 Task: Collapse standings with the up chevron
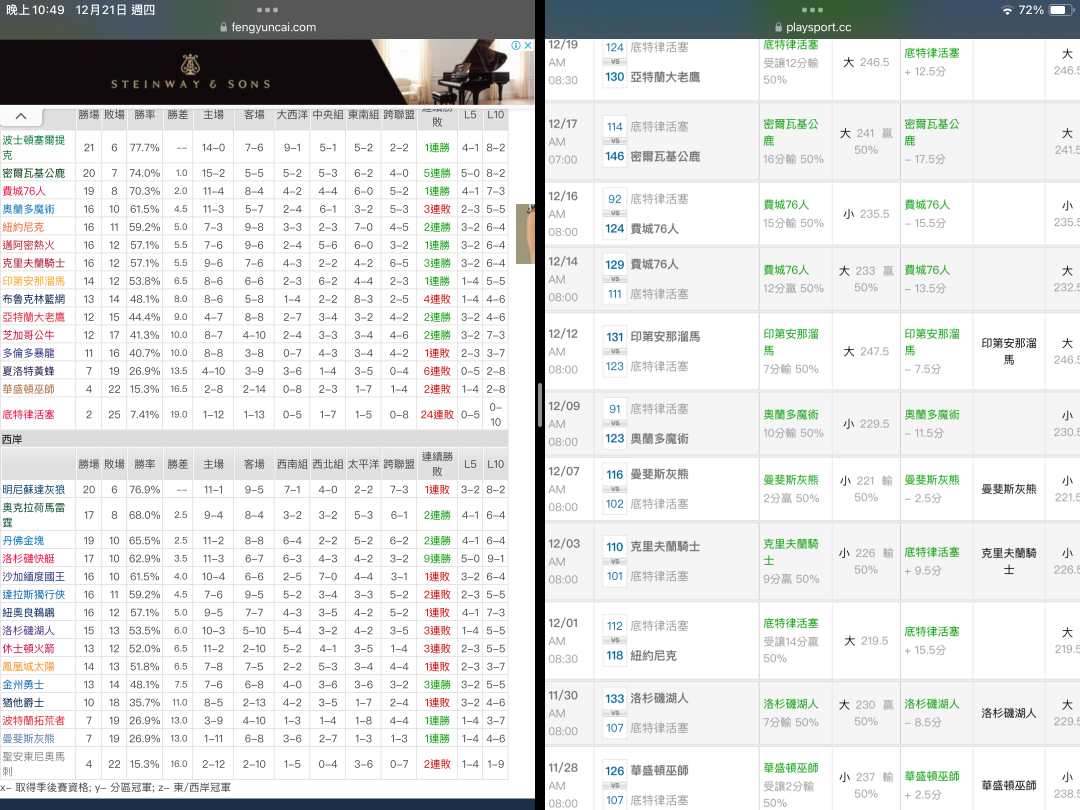[21, 116]
